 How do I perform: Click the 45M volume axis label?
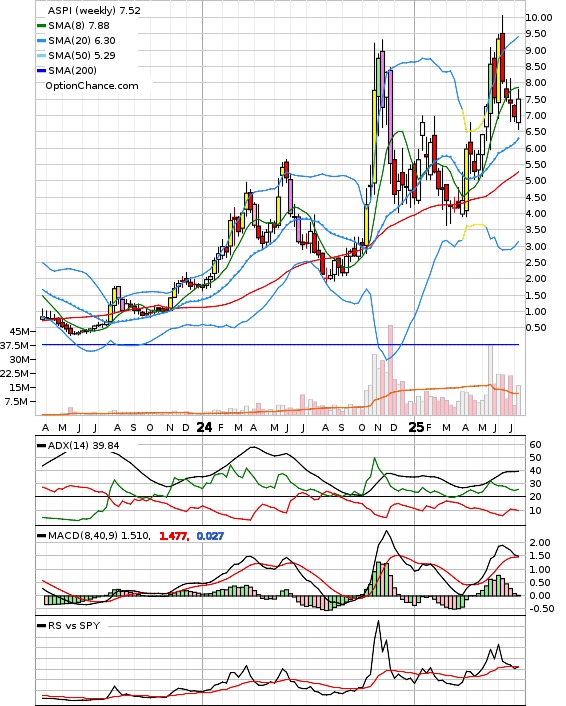19,331
